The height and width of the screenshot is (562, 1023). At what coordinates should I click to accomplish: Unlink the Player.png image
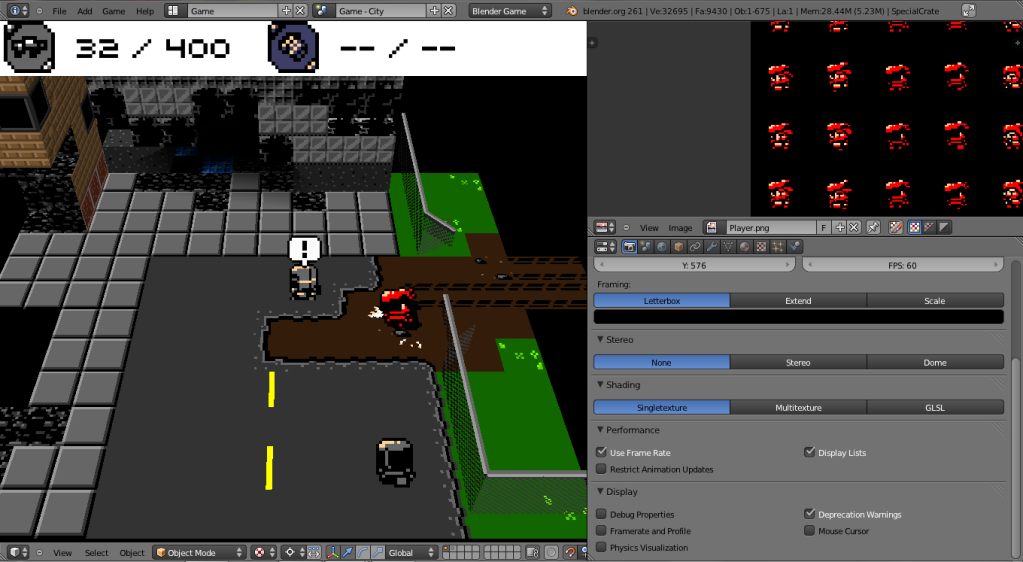(x=853, y=227)
